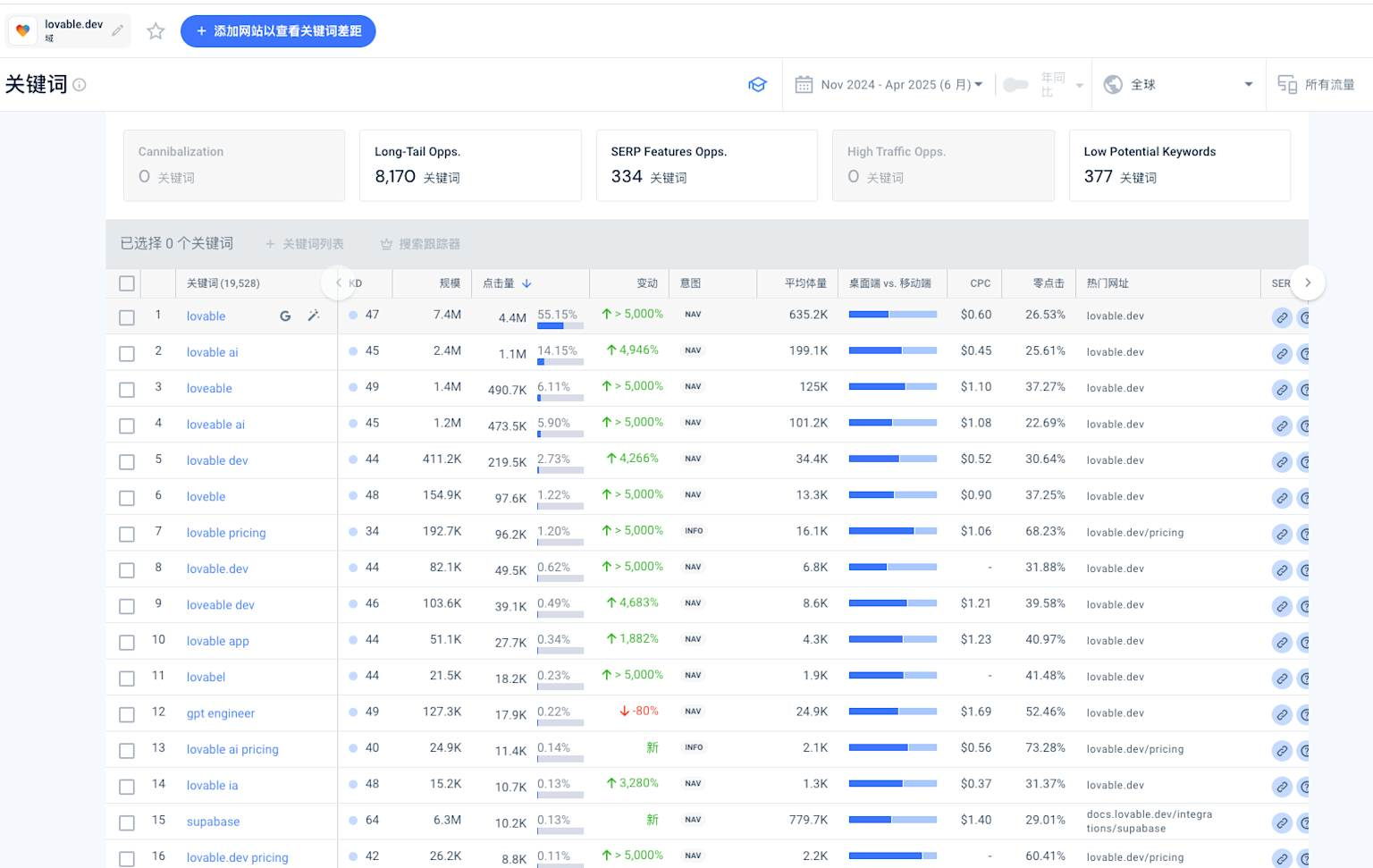Open the lovable pricing keyword link
This screenshot has width=1373, height=868.
point(226,533)
